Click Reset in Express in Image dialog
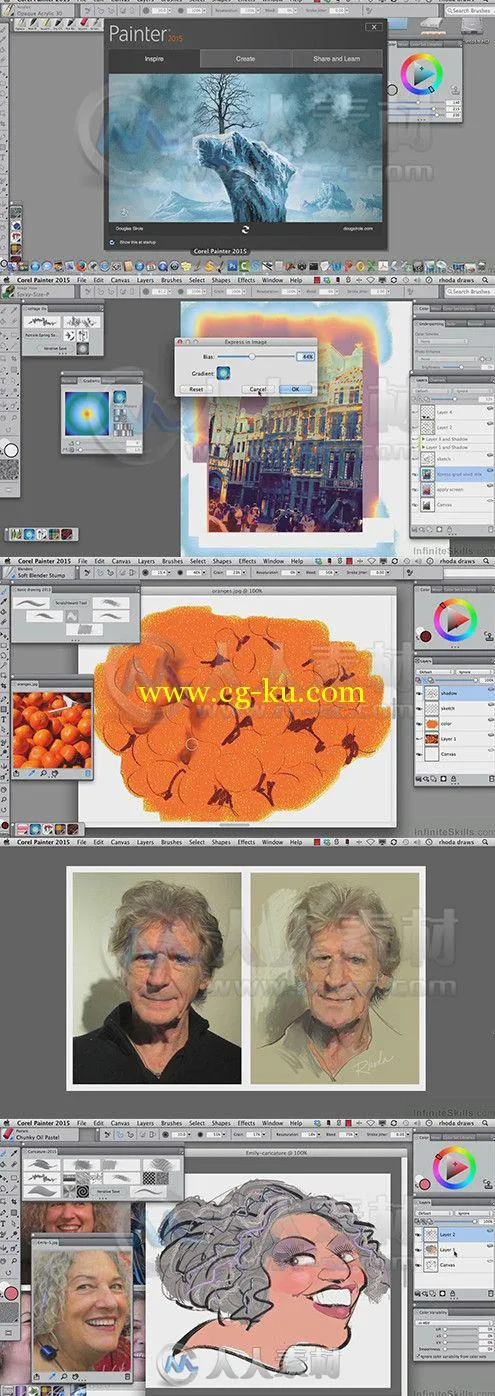 (196, 388)
